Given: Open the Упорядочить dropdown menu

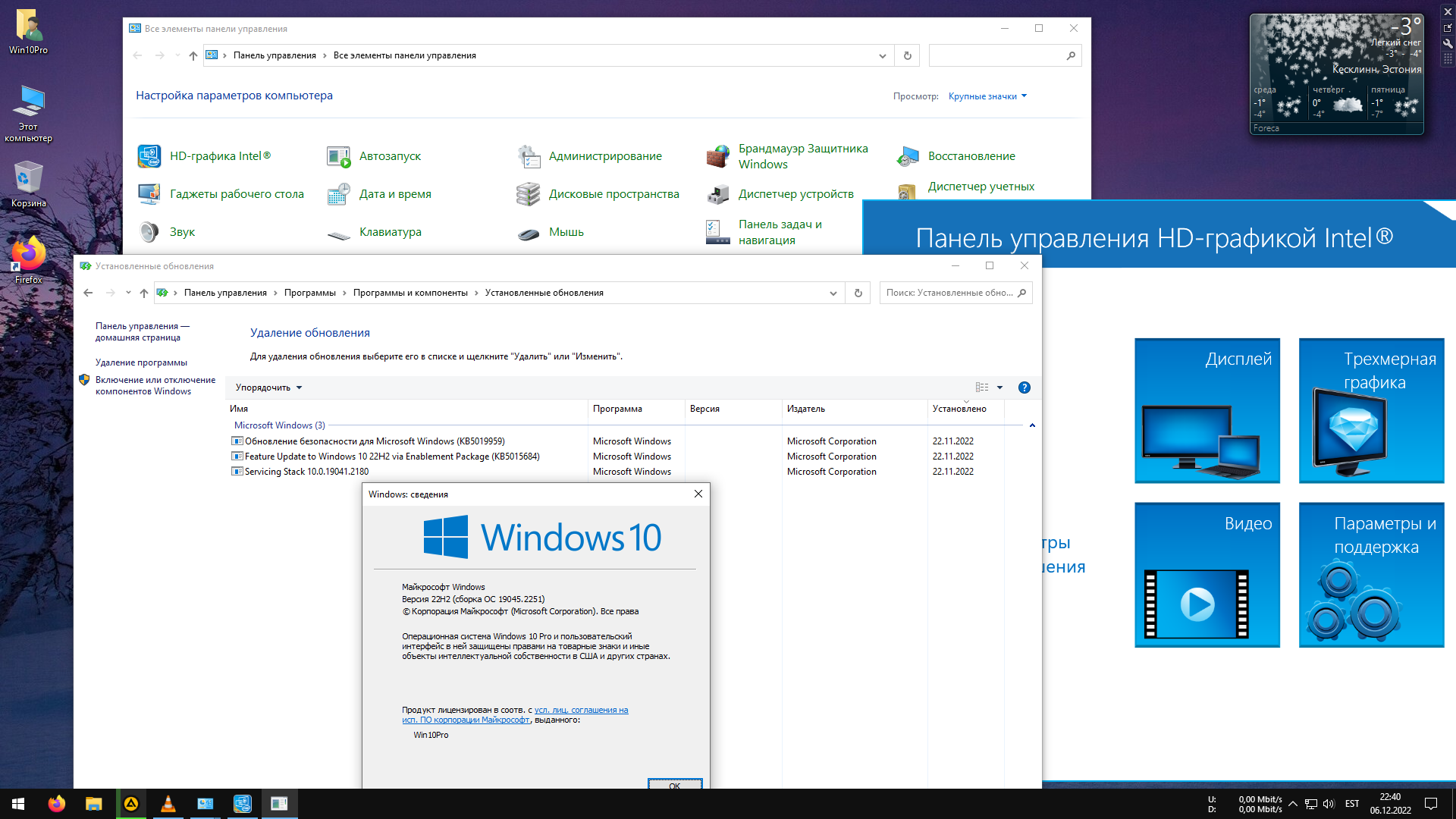Looking at the screenshot, I should pos(268,388).
